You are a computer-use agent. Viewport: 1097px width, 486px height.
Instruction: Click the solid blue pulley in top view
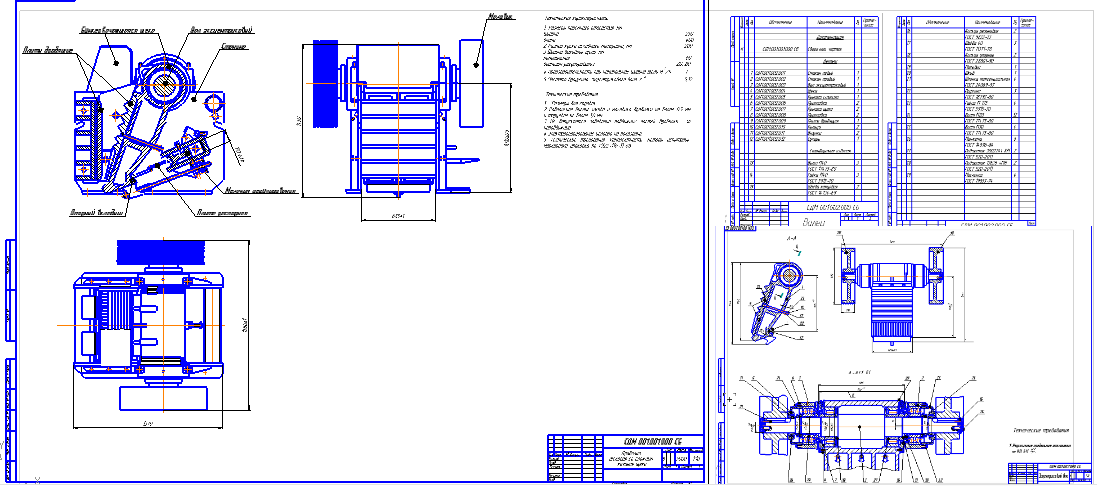(x=160, y=252)
